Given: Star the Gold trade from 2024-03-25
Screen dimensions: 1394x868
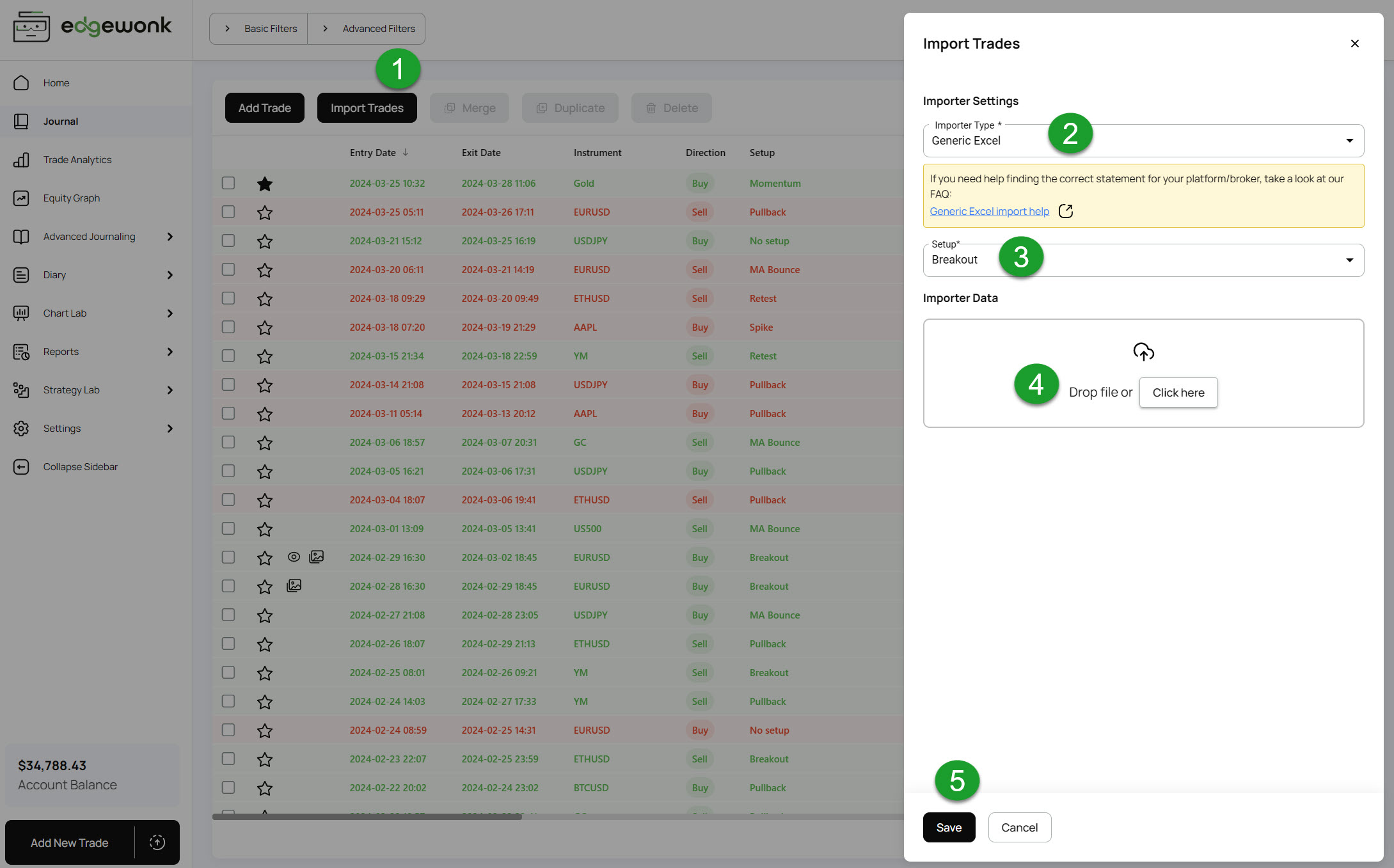Looking at the screenshot, I should pyautogui.click(x=264, y=184).
